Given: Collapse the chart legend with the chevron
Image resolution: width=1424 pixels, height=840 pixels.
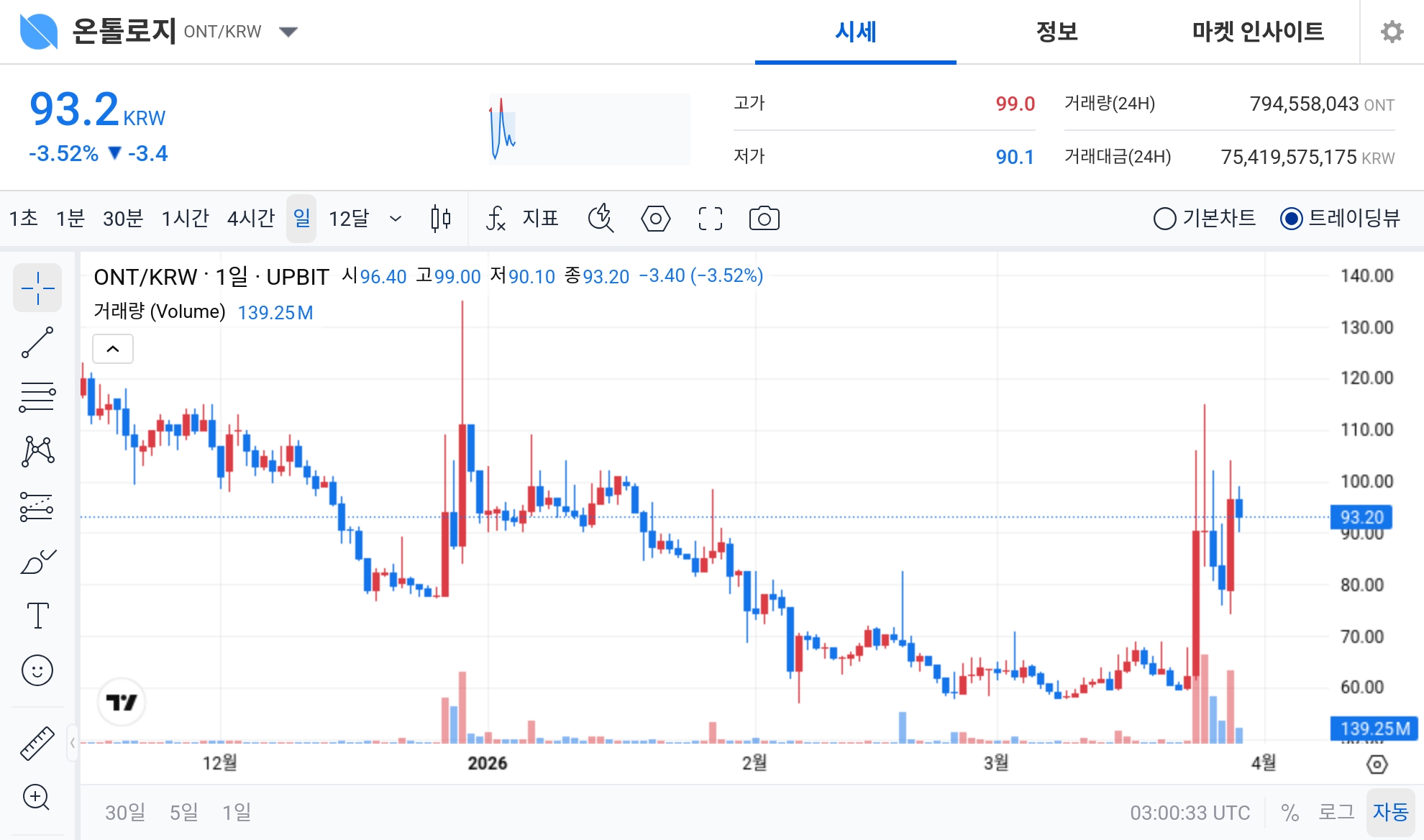Looking at the screenshot, I should [113, 348].
